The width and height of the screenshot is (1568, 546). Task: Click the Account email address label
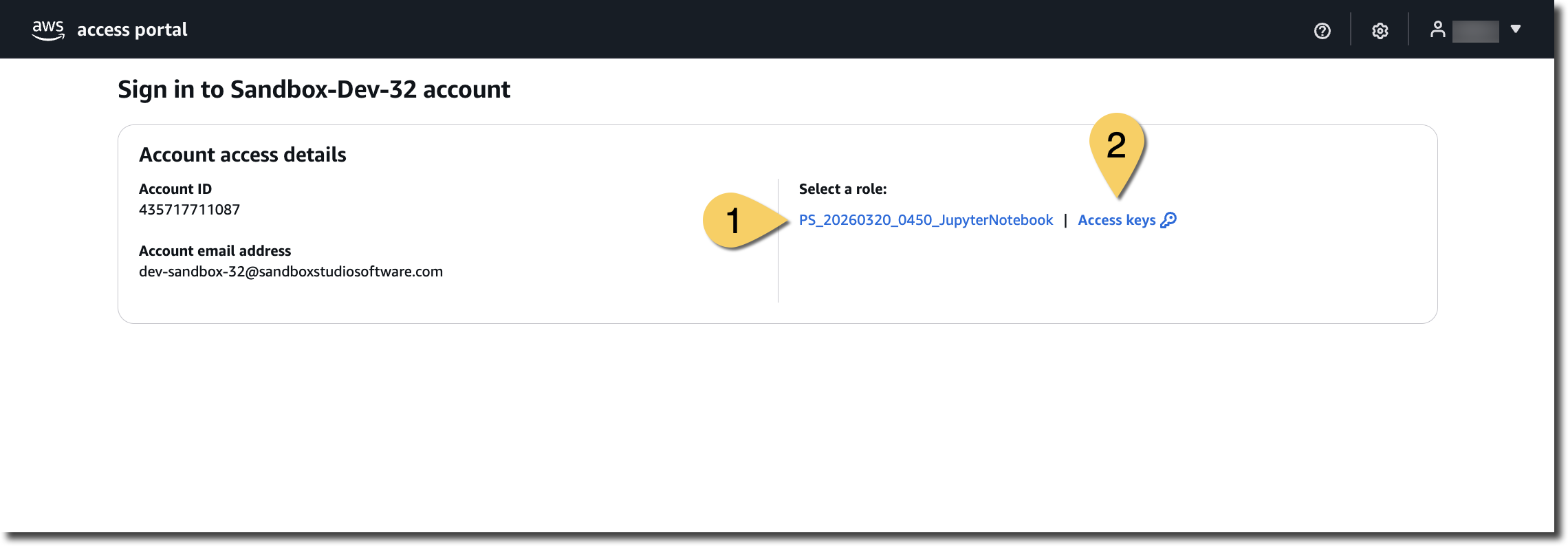215,251
